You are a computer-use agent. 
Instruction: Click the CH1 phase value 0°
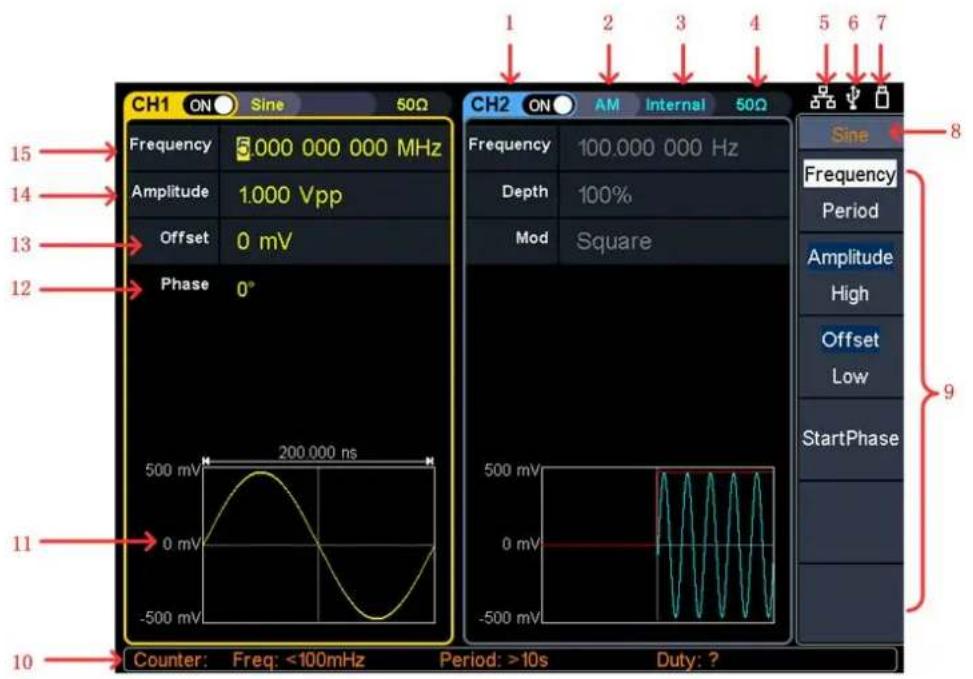(x=245, y=289)
